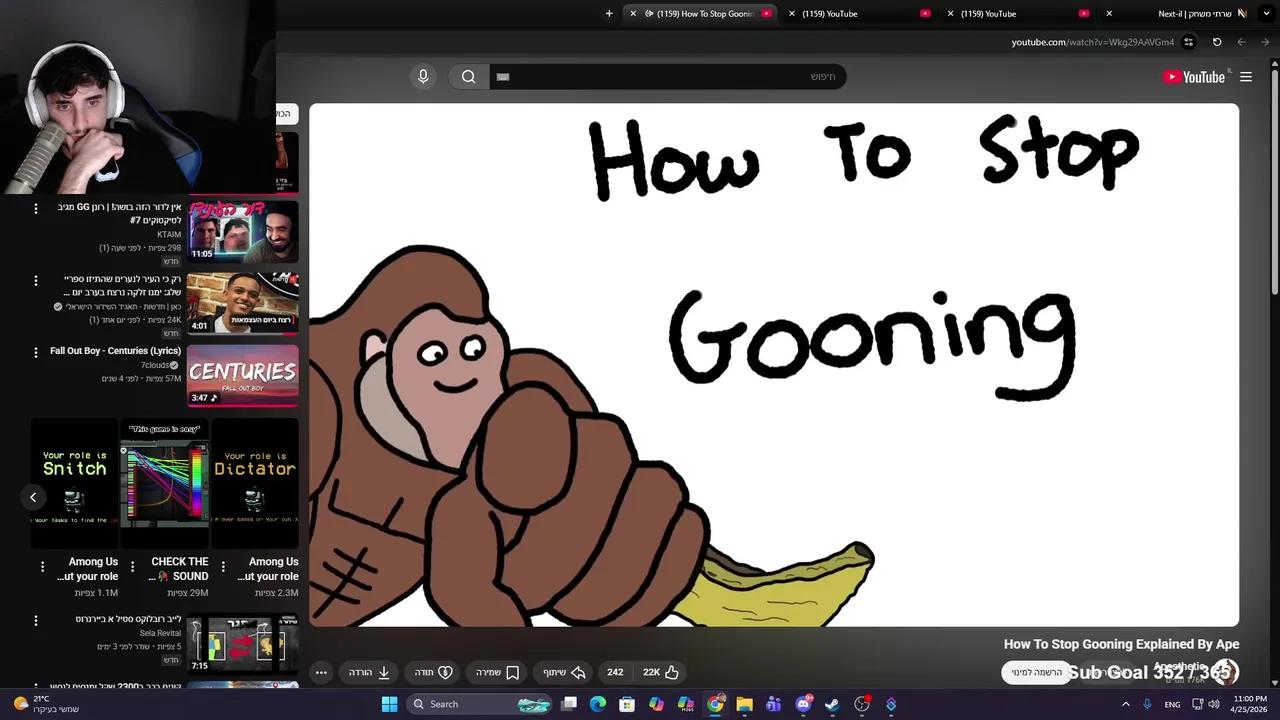This screenshot has height=720, width=1280.
Task: Click YouTube search input field
Action: (668, 77)
